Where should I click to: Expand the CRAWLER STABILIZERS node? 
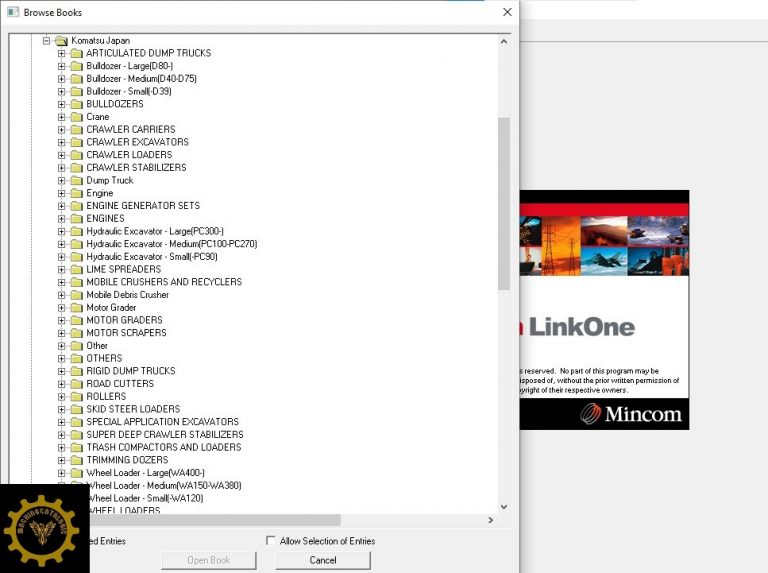61,167
